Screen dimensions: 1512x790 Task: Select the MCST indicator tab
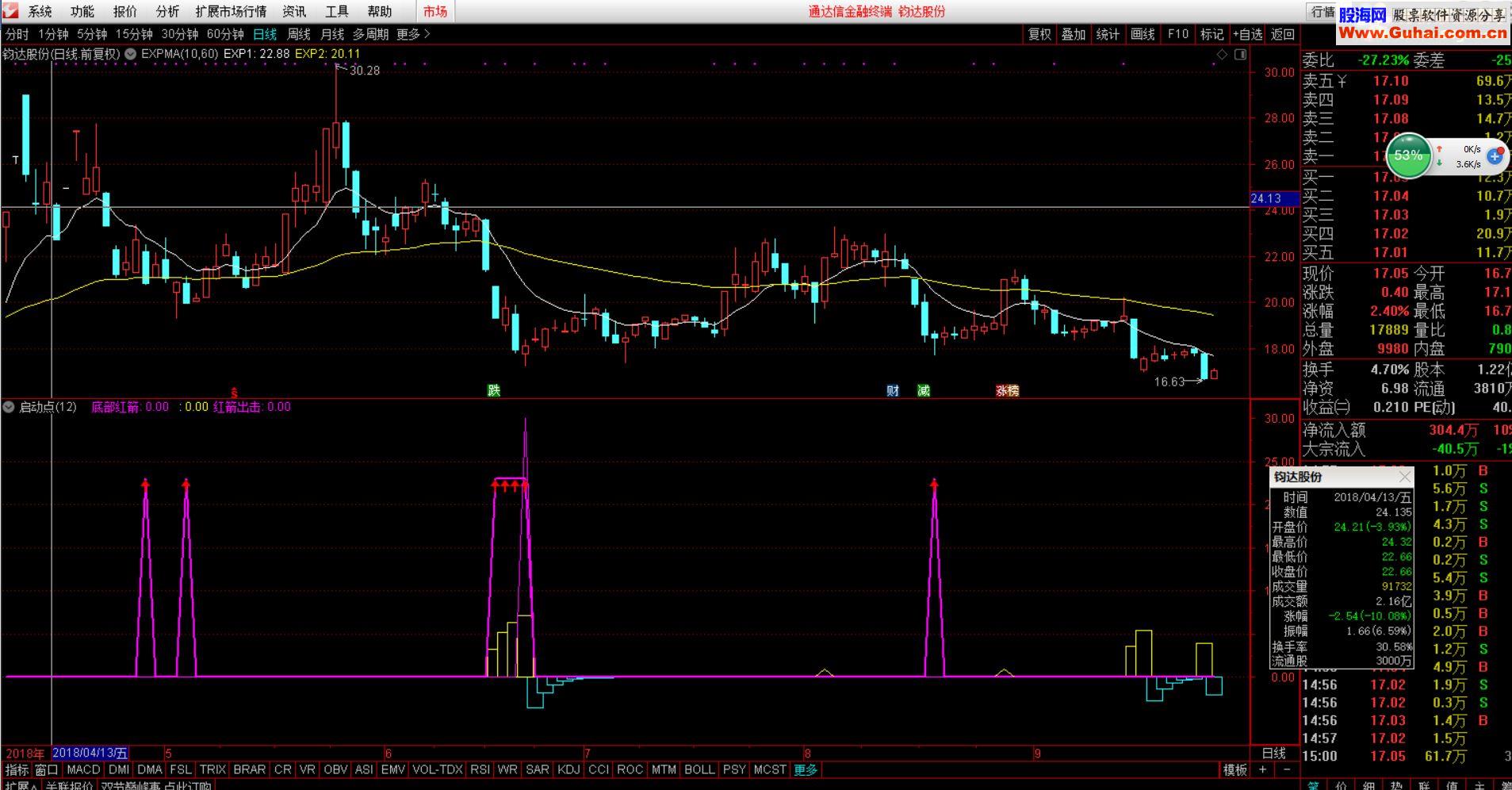tap(770, 769)
